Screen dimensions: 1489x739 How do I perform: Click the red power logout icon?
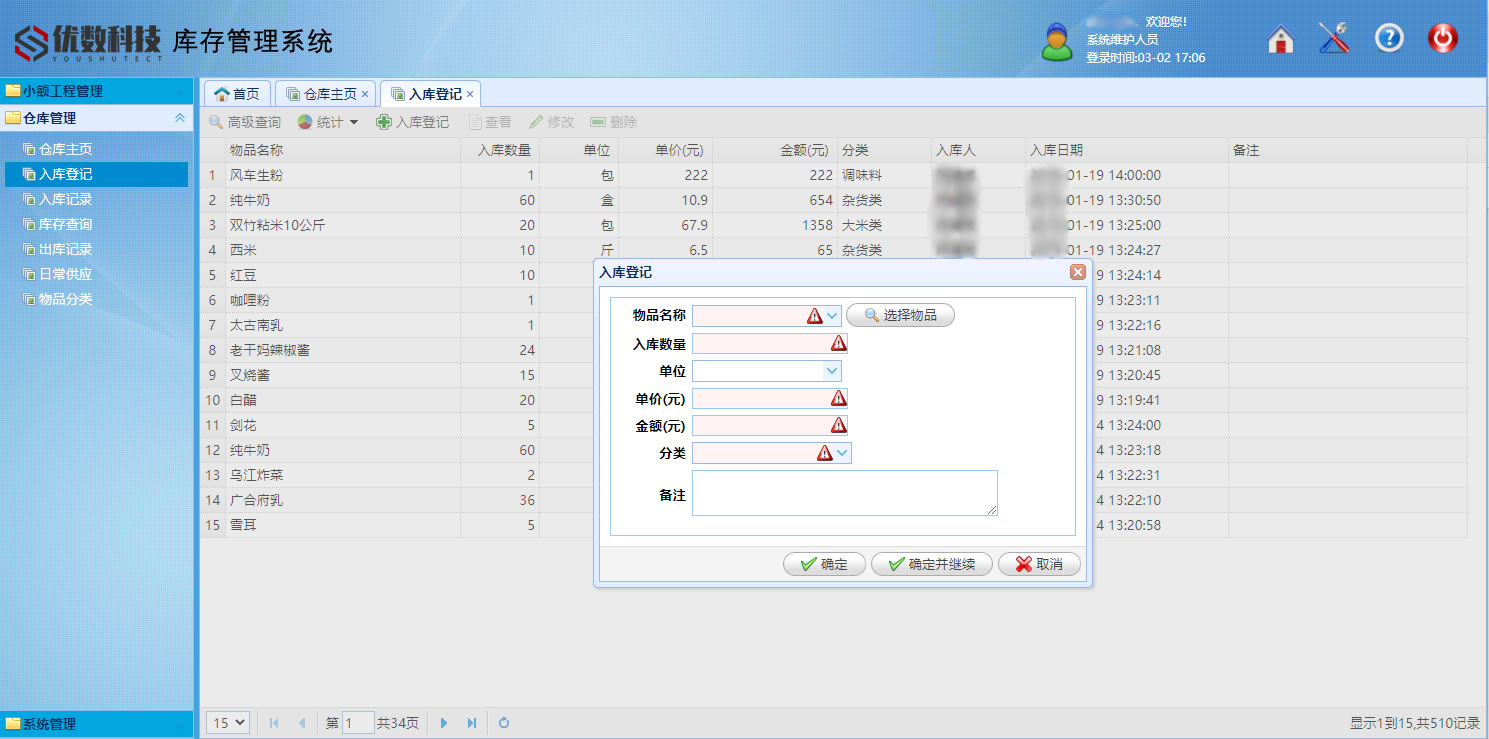[1442, 39]
